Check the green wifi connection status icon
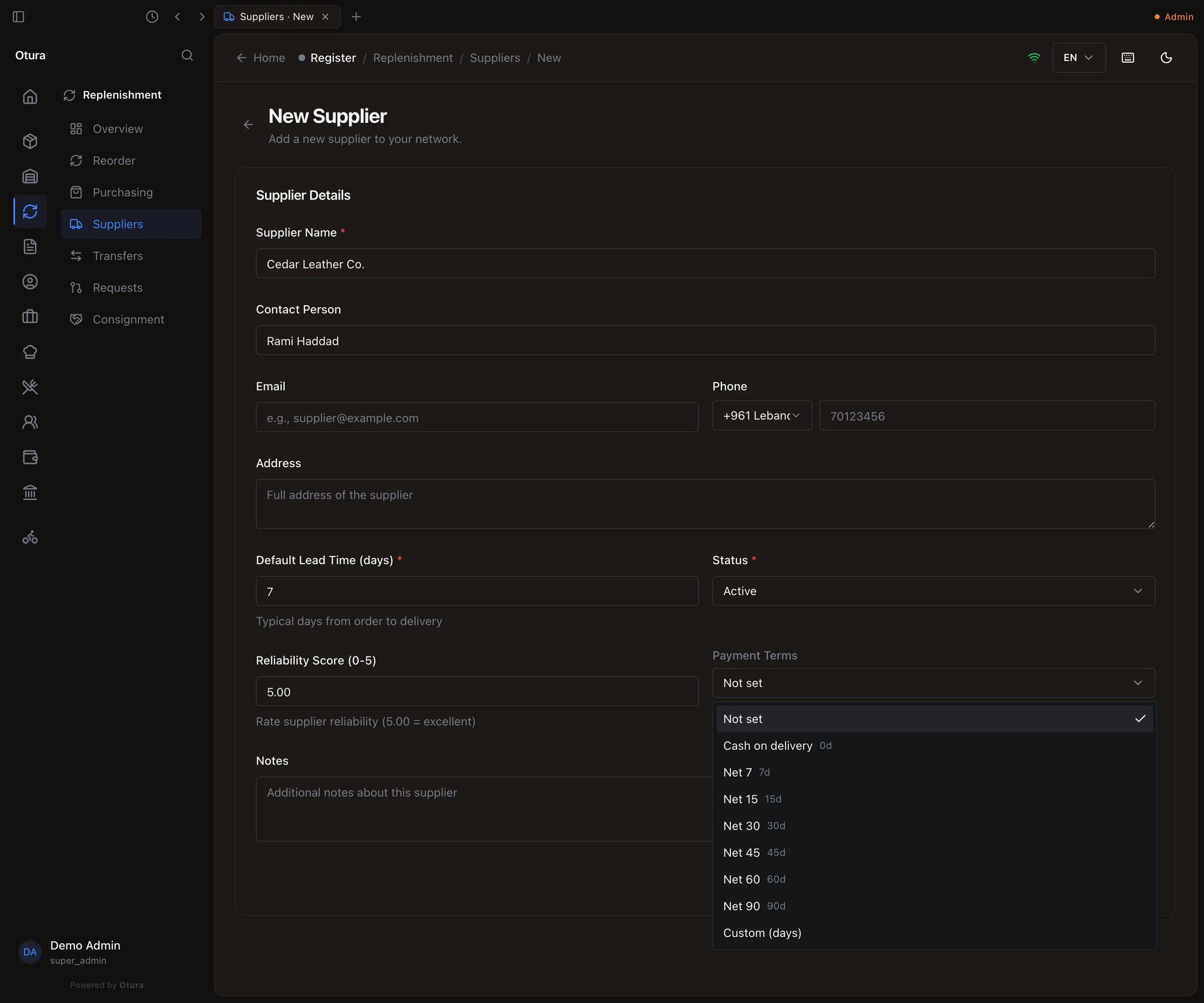The image size is (1204, 1003). pyautogui.click(x=1034, y=57)
